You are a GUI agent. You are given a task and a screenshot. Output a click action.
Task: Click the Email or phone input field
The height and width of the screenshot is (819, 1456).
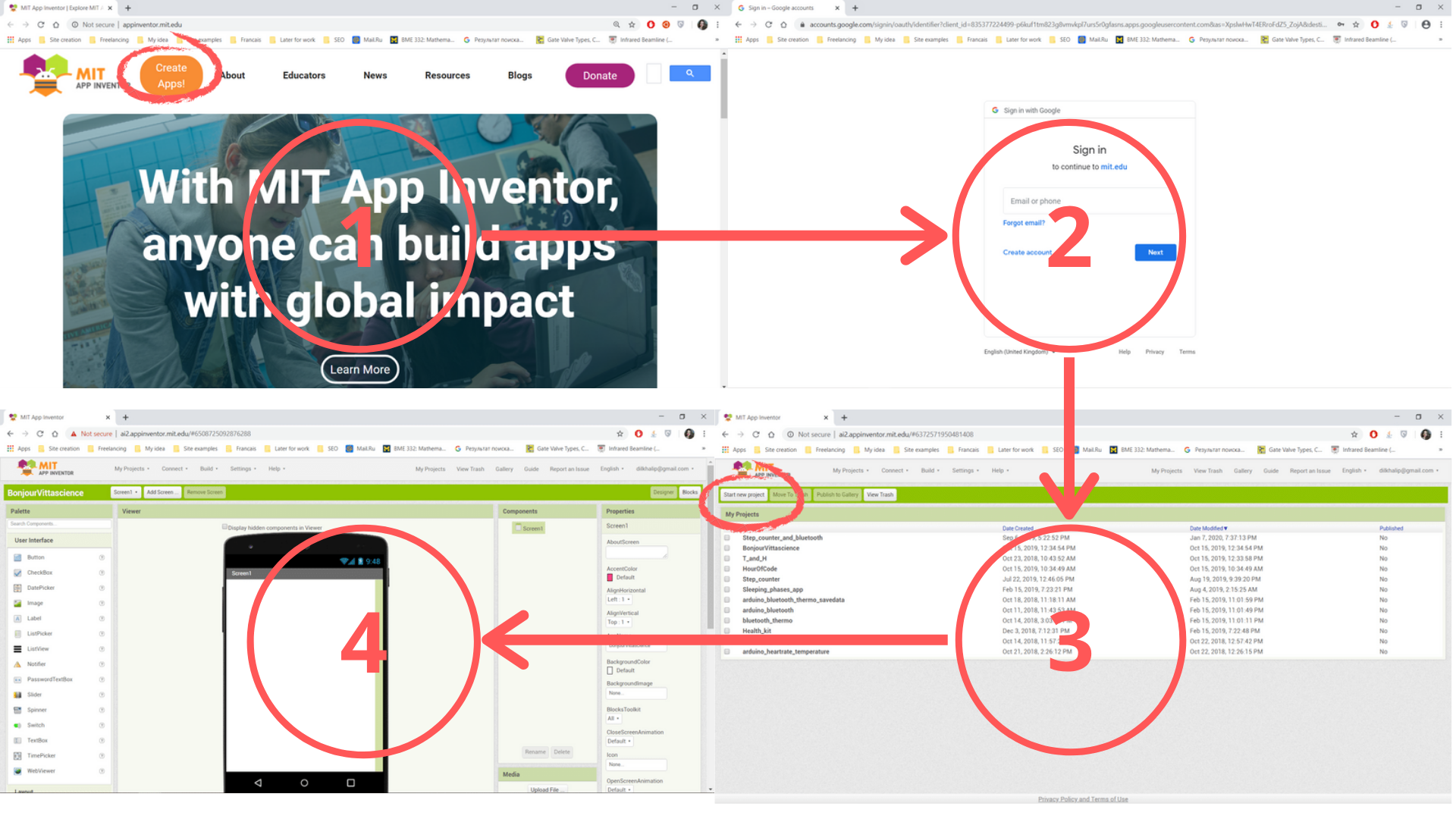[1089, 201]
